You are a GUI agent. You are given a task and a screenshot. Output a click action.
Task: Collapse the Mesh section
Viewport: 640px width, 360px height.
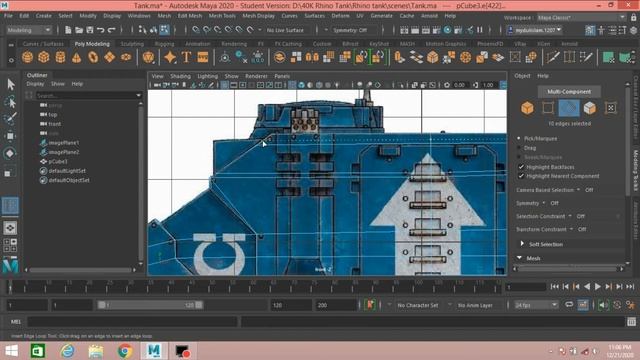coord(520,258)
